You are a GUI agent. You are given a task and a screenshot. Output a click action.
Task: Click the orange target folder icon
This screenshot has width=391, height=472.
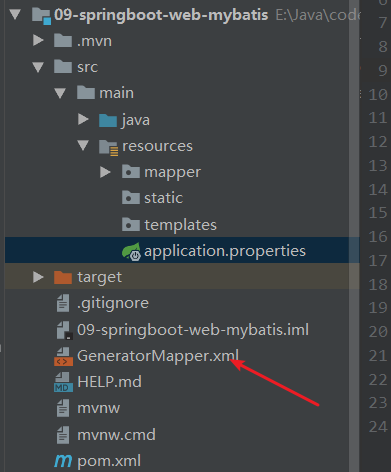point(63,277)
